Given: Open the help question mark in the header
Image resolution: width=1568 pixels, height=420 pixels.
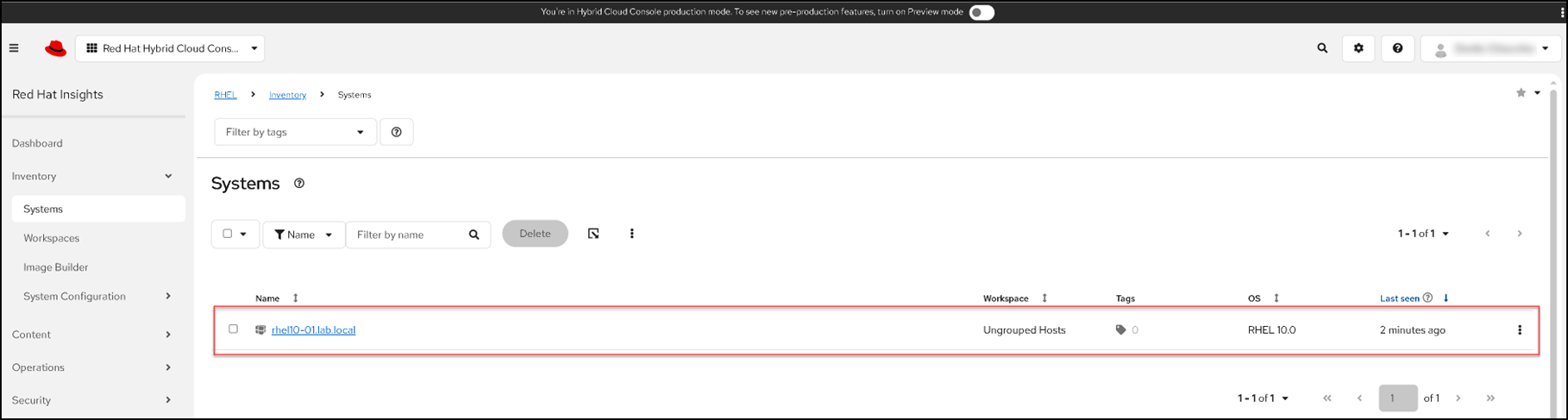Looking at the screenshot, I should (x=1397, y=49).
